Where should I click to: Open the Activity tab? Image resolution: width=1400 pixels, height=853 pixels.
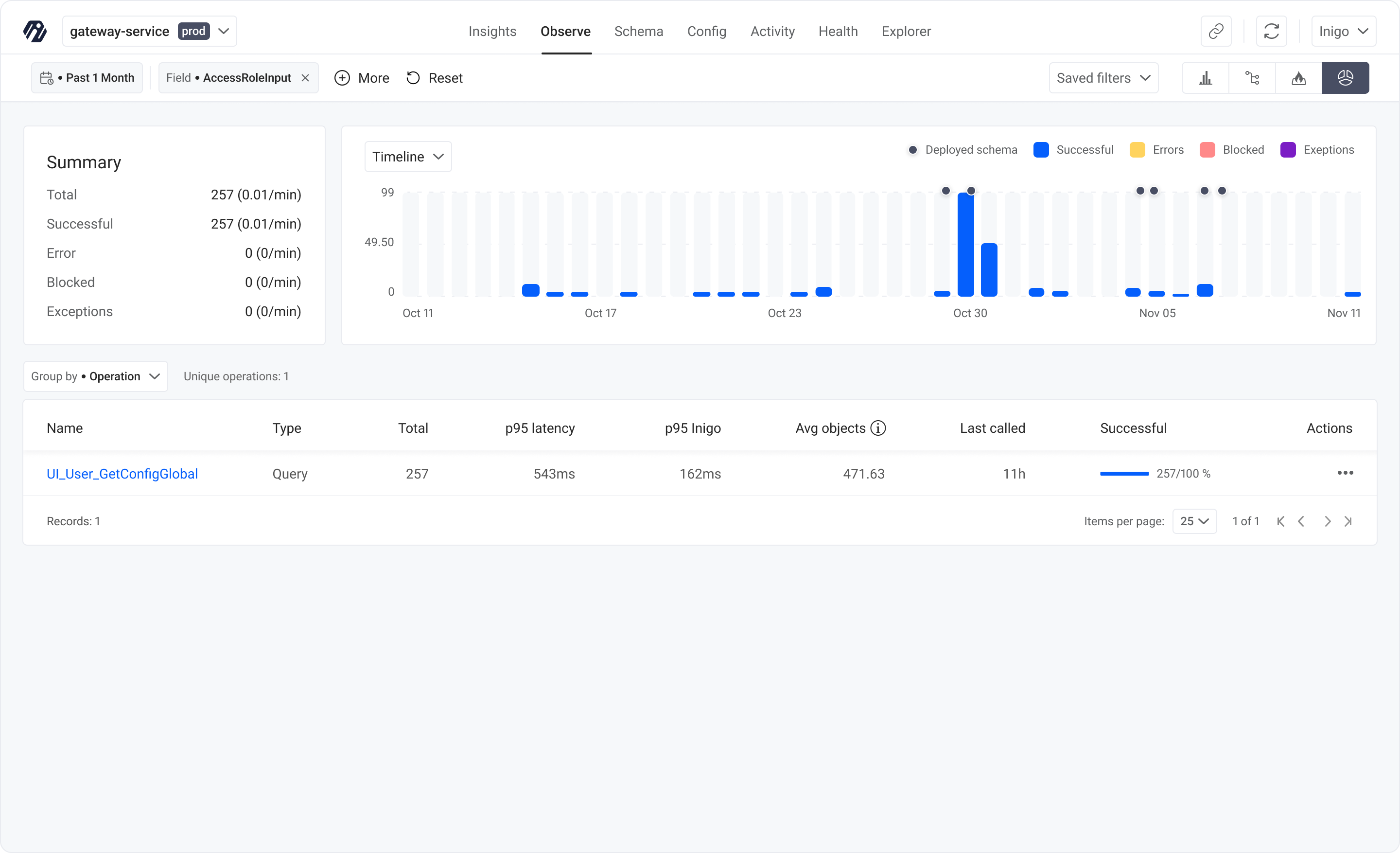coord(772,31)
